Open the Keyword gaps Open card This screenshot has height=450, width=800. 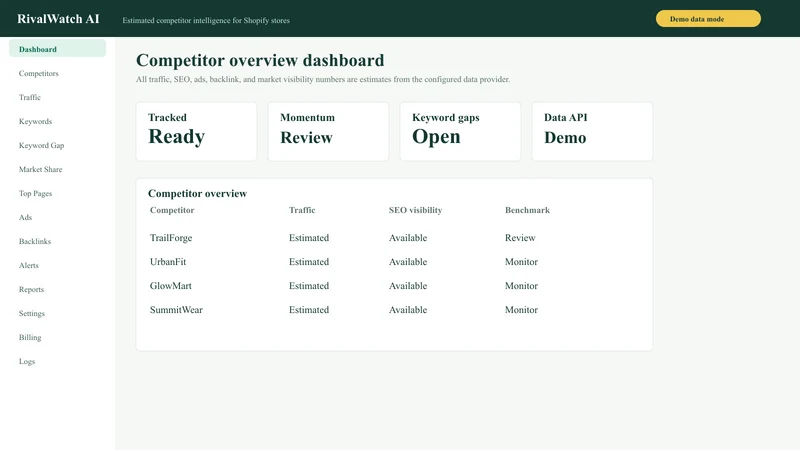pyautogui.click(x=460, y=132)
